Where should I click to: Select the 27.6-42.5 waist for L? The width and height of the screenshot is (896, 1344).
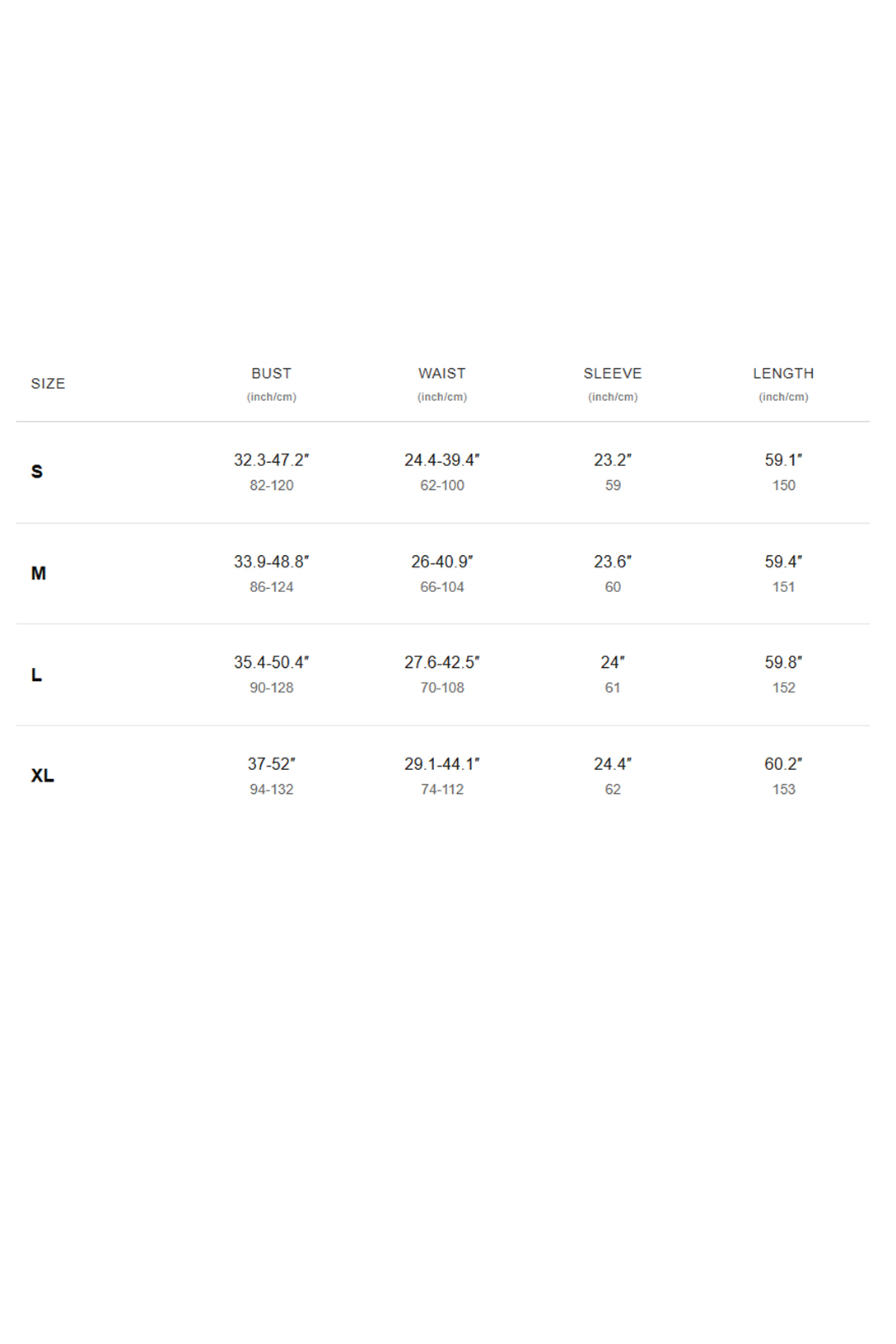click(x=441, y=663)
